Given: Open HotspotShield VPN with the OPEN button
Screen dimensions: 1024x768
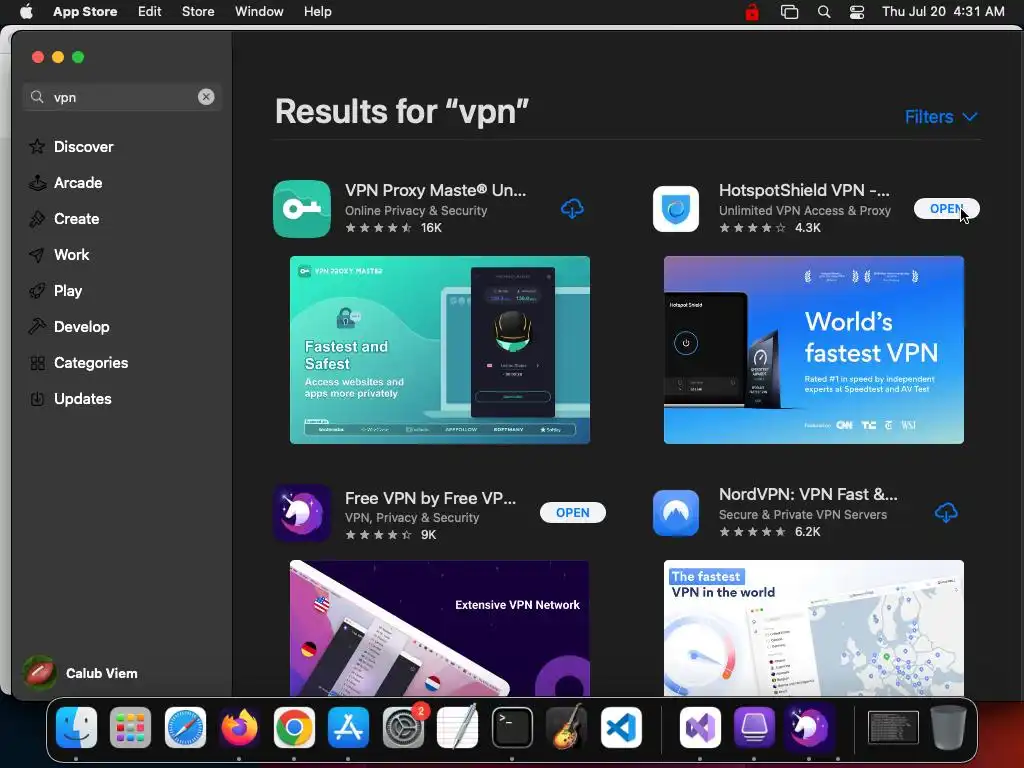Looking at the screenshot, I should point(946,209).
